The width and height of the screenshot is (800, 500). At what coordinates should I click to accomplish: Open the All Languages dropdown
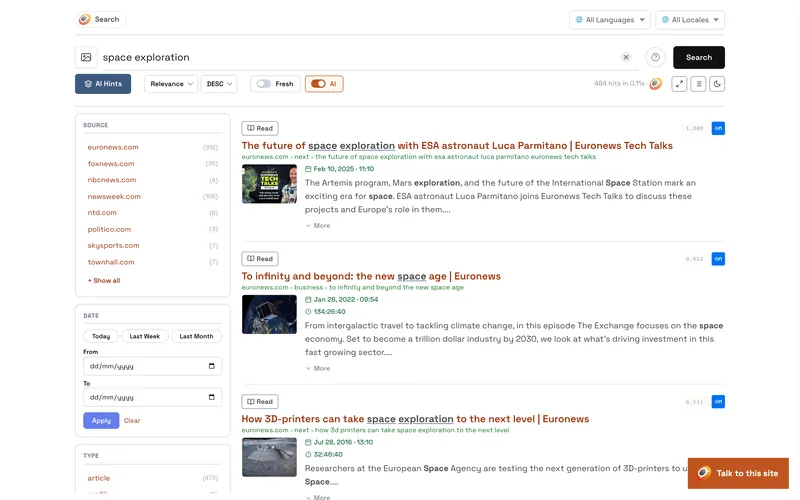[x=610, y=20]
